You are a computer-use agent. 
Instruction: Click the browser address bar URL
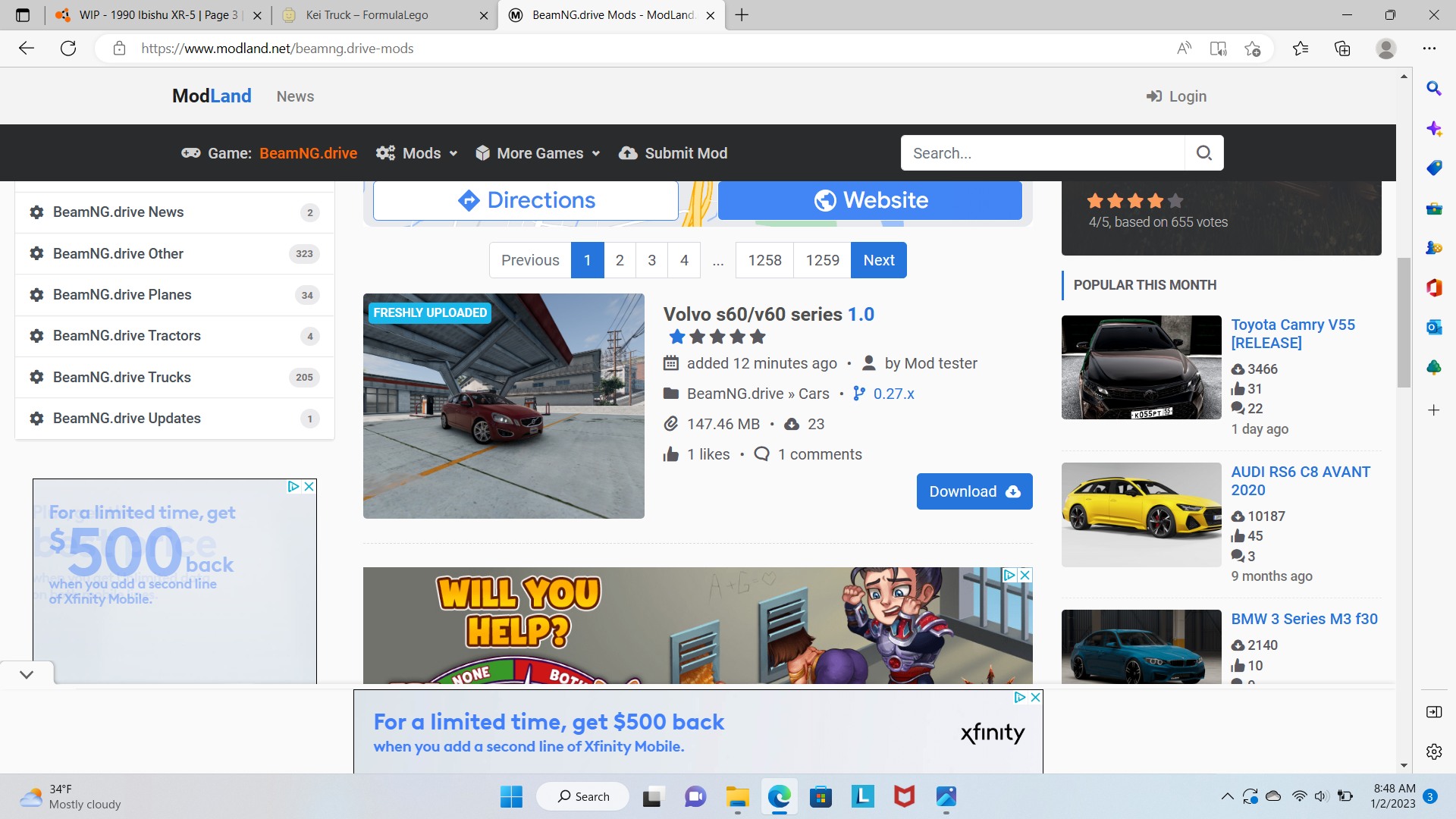tap(278, 49)
